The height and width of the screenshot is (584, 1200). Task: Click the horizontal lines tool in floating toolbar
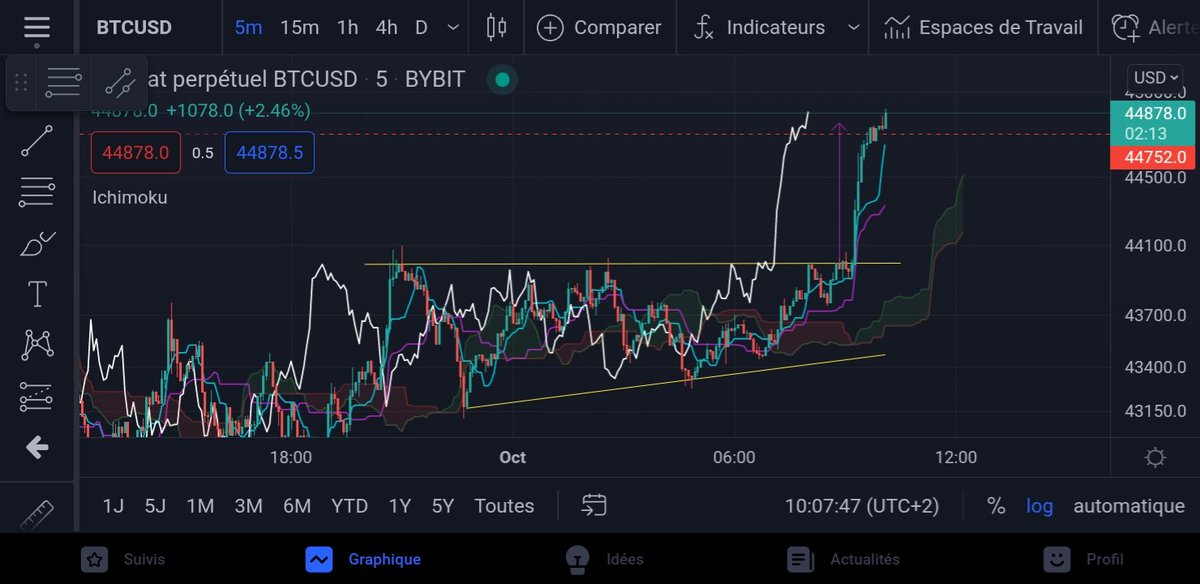coord(63,82)
